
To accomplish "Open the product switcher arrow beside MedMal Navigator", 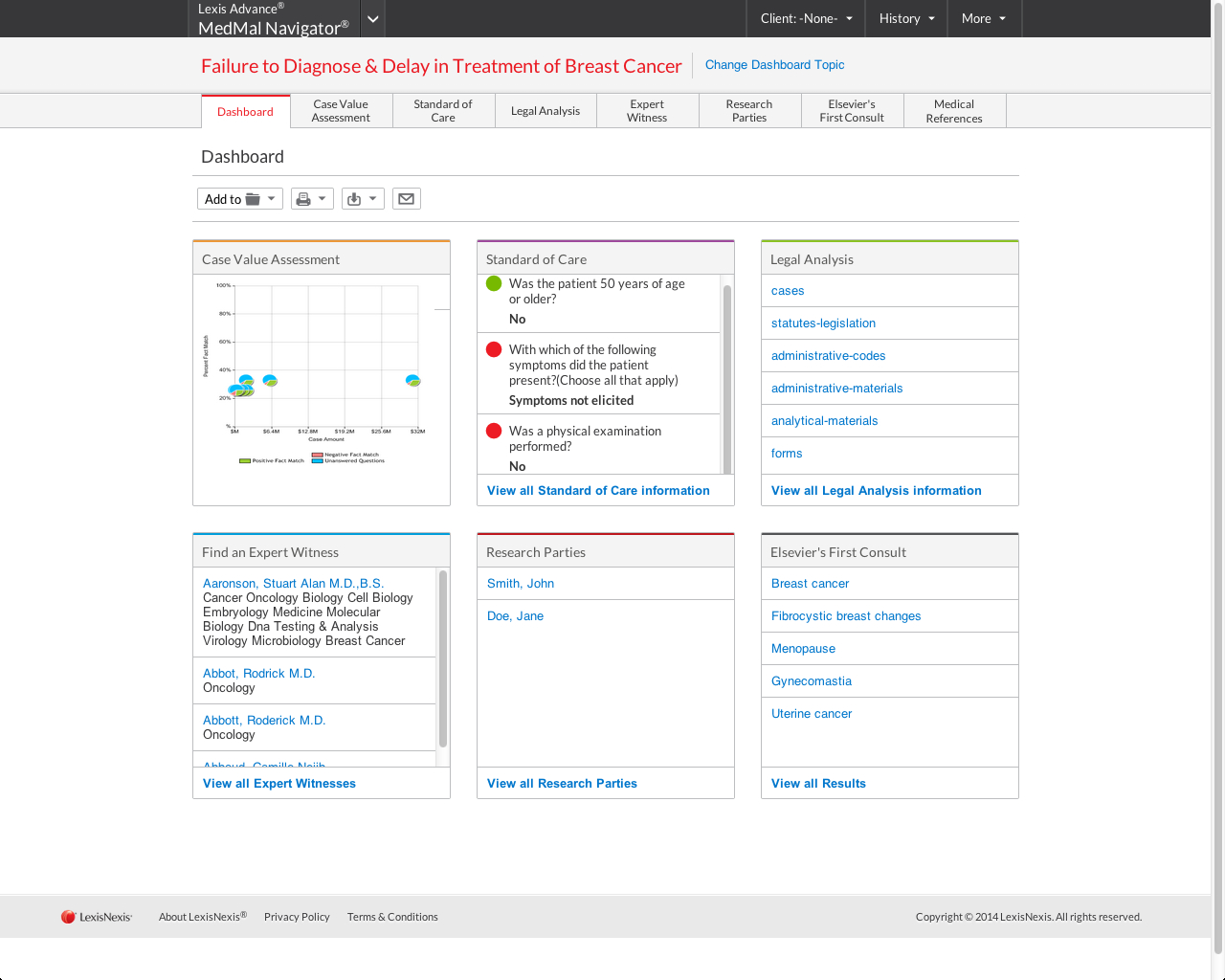I will tap(373, 19).
